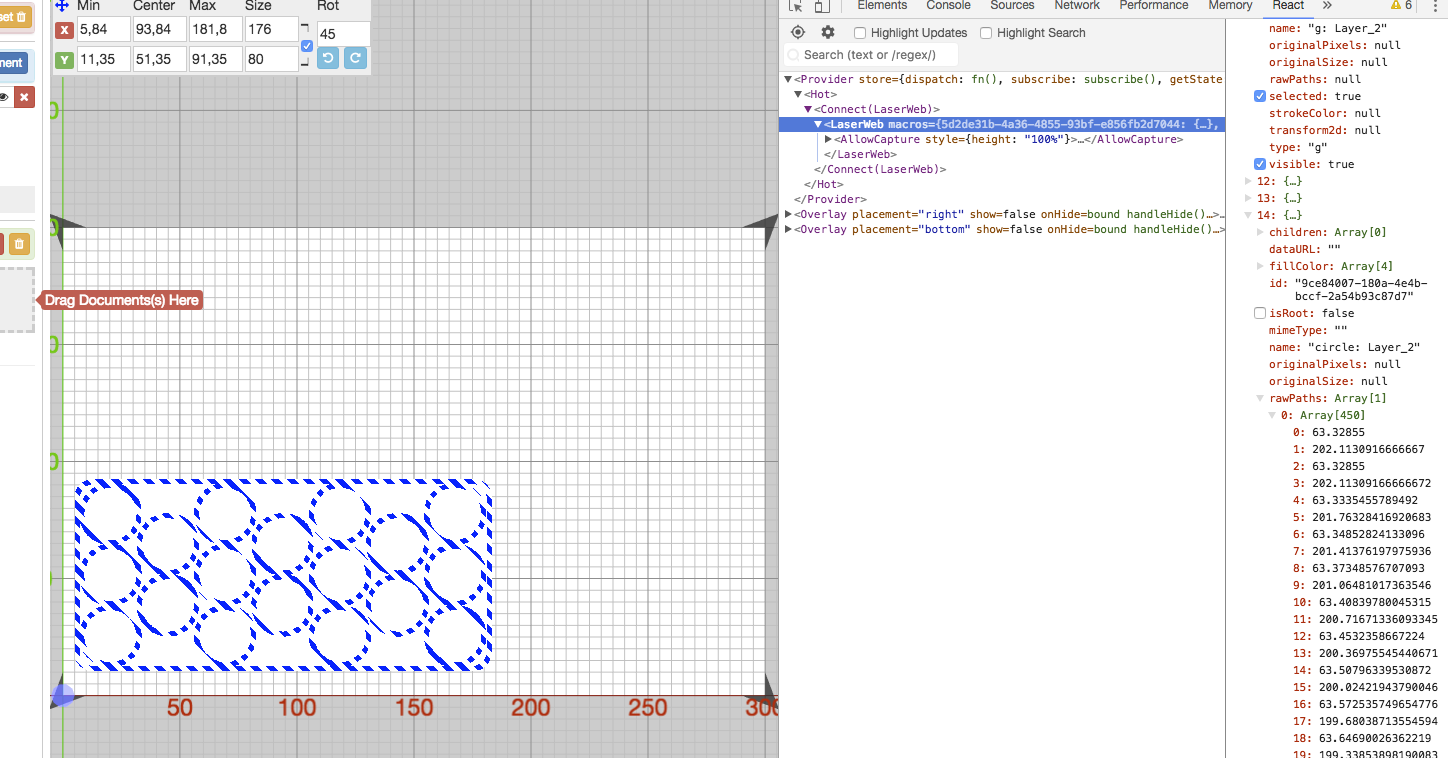Click the blue circles design on canvas
Screen dimensions: 1448x758
pos(283,574)
